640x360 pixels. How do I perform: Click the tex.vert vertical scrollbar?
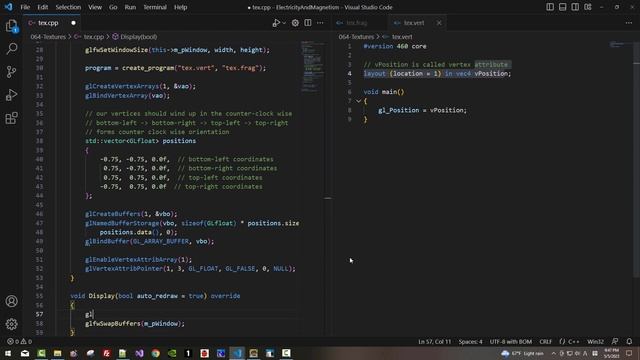click(x=636, y=159)
